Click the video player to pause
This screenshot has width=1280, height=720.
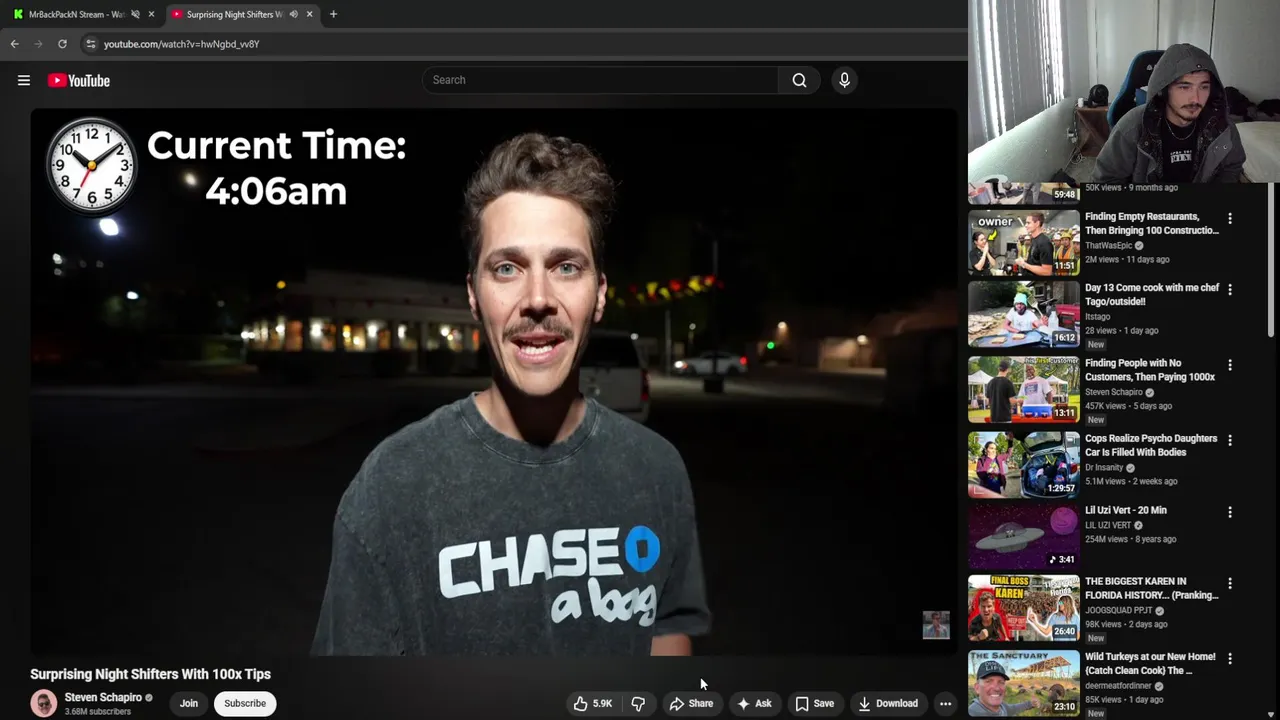(494, 382)
